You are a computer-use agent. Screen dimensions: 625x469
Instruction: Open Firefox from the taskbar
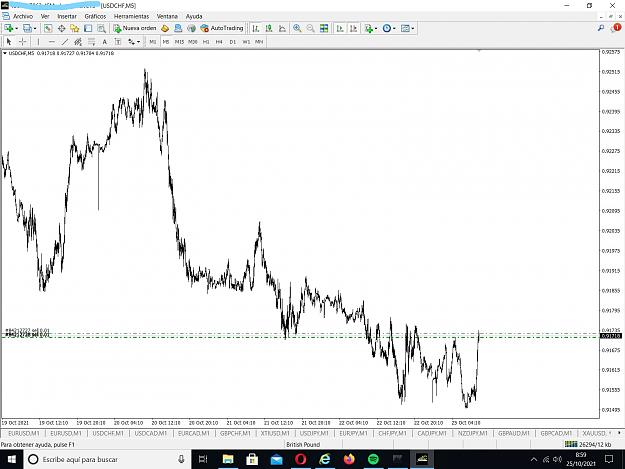pos(349,459)
